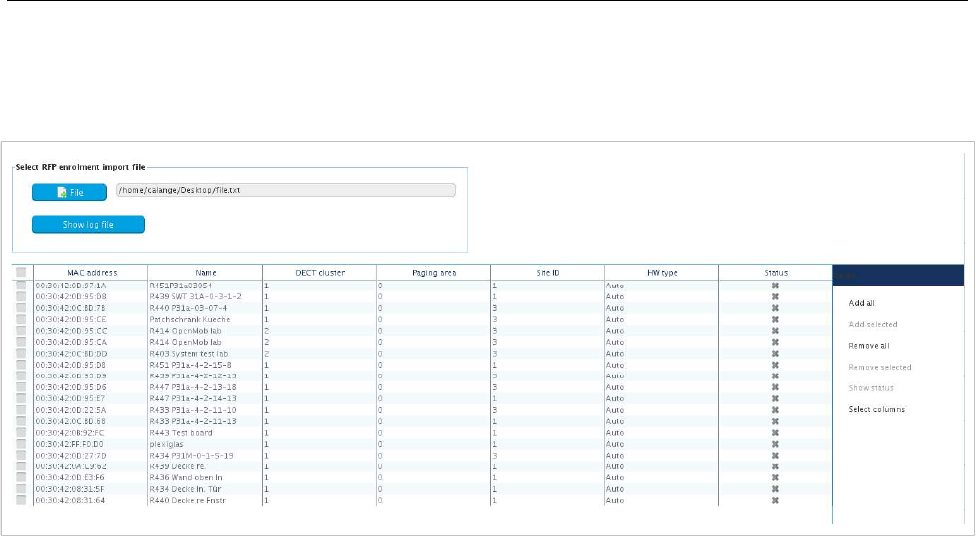The image size is (976, 536).
Task: Click the status X icon for R436 Wand oben ln
Action: click(x=775, y=477)
